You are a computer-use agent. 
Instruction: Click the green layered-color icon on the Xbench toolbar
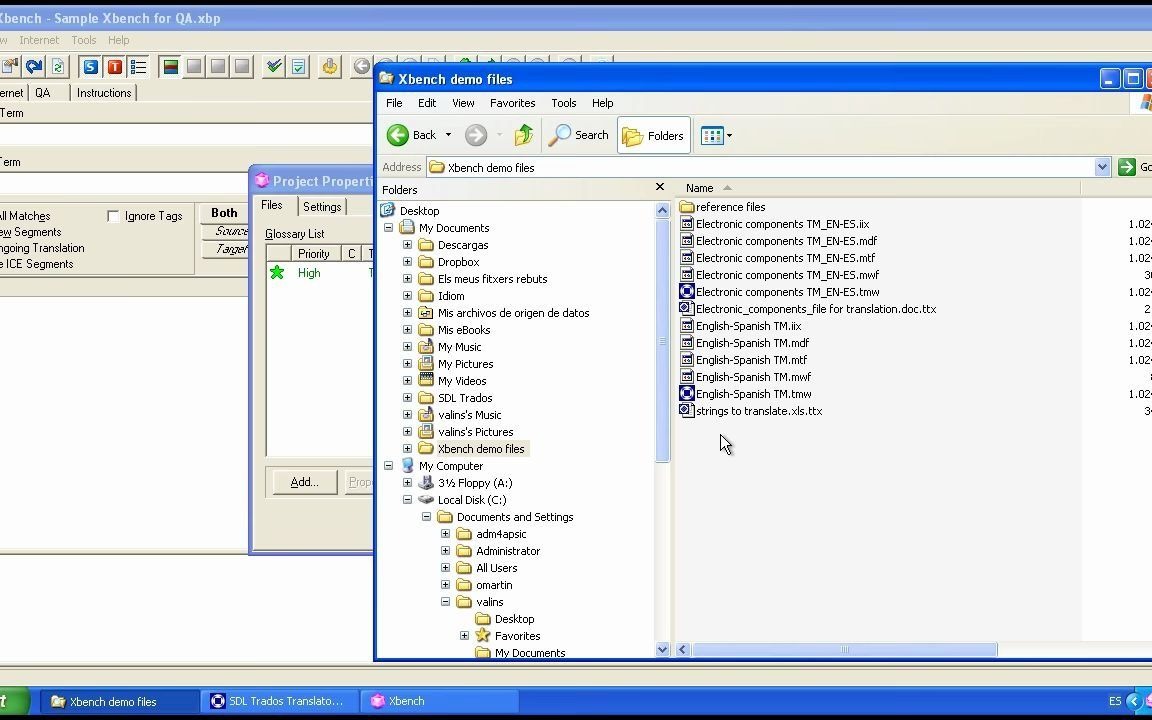(169, 65)
